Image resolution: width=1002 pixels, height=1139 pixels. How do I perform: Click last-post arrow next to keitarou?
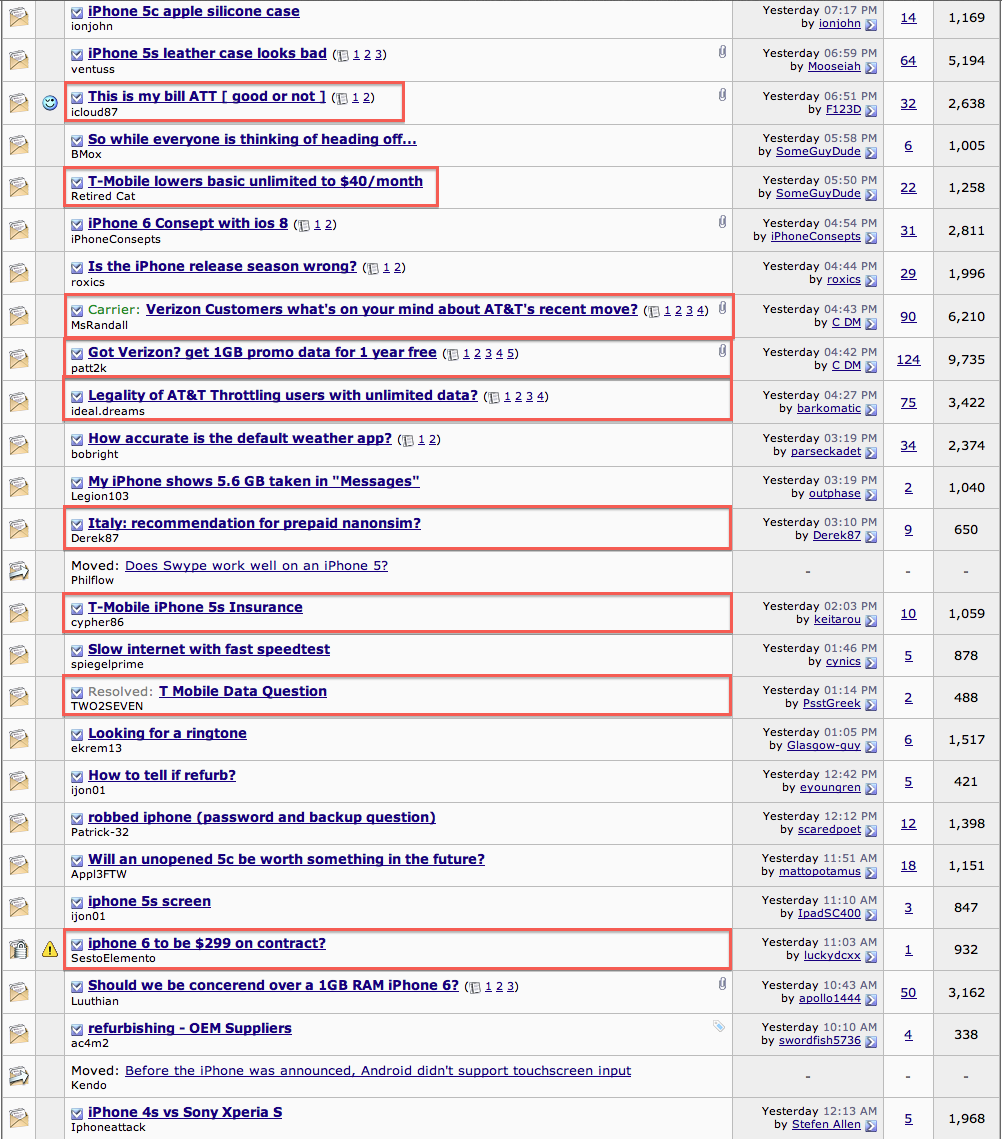pos(871,620)
